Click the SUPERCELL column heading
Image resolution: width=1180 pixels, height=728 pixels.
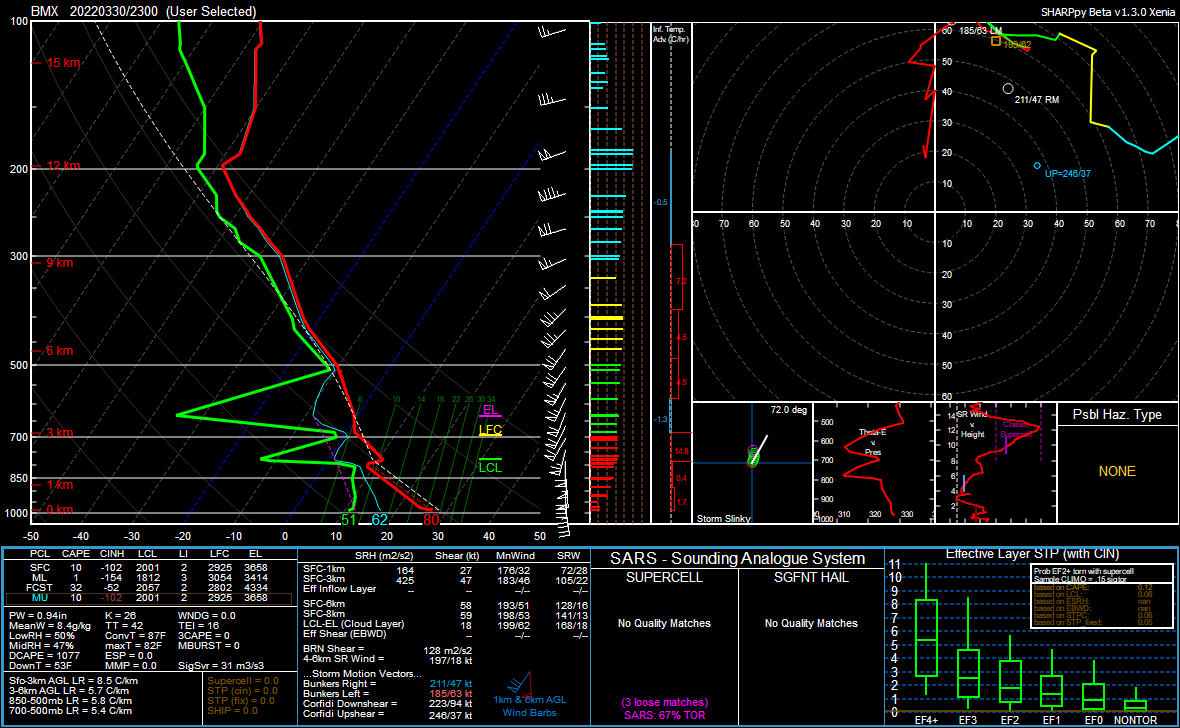[x=664, y=577]
